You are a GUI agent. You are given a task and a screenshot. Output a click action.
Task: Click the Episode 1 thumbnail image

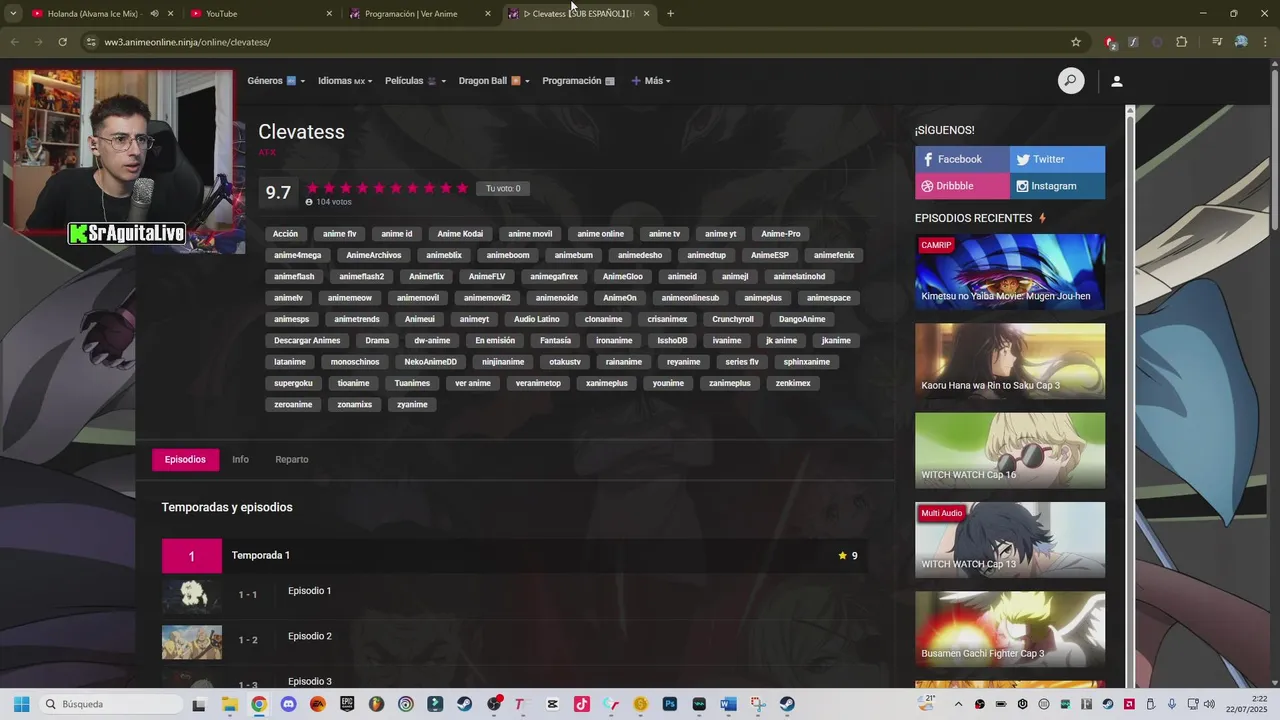pyautogui.click(x=192, y=596)
